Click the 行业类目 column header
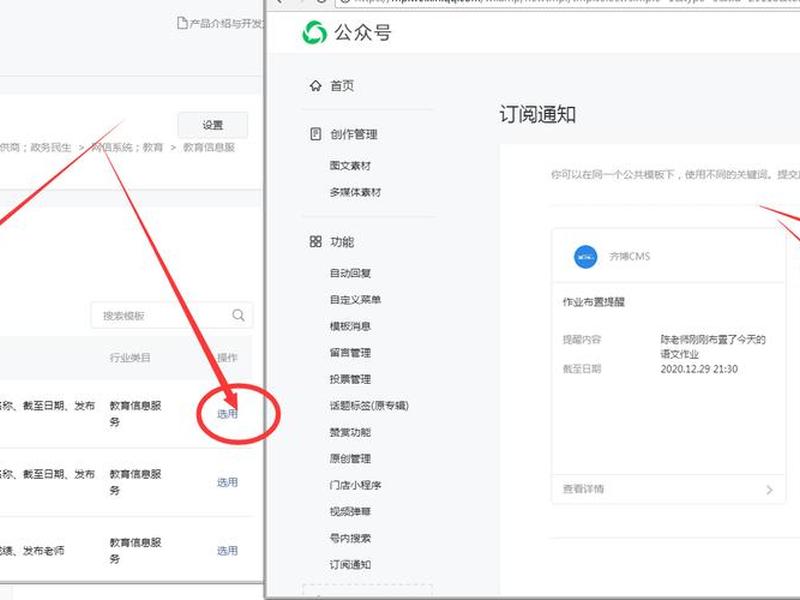The height and width of the screenshot is (600, 800). pyautogui.click(x=130, y=357)
